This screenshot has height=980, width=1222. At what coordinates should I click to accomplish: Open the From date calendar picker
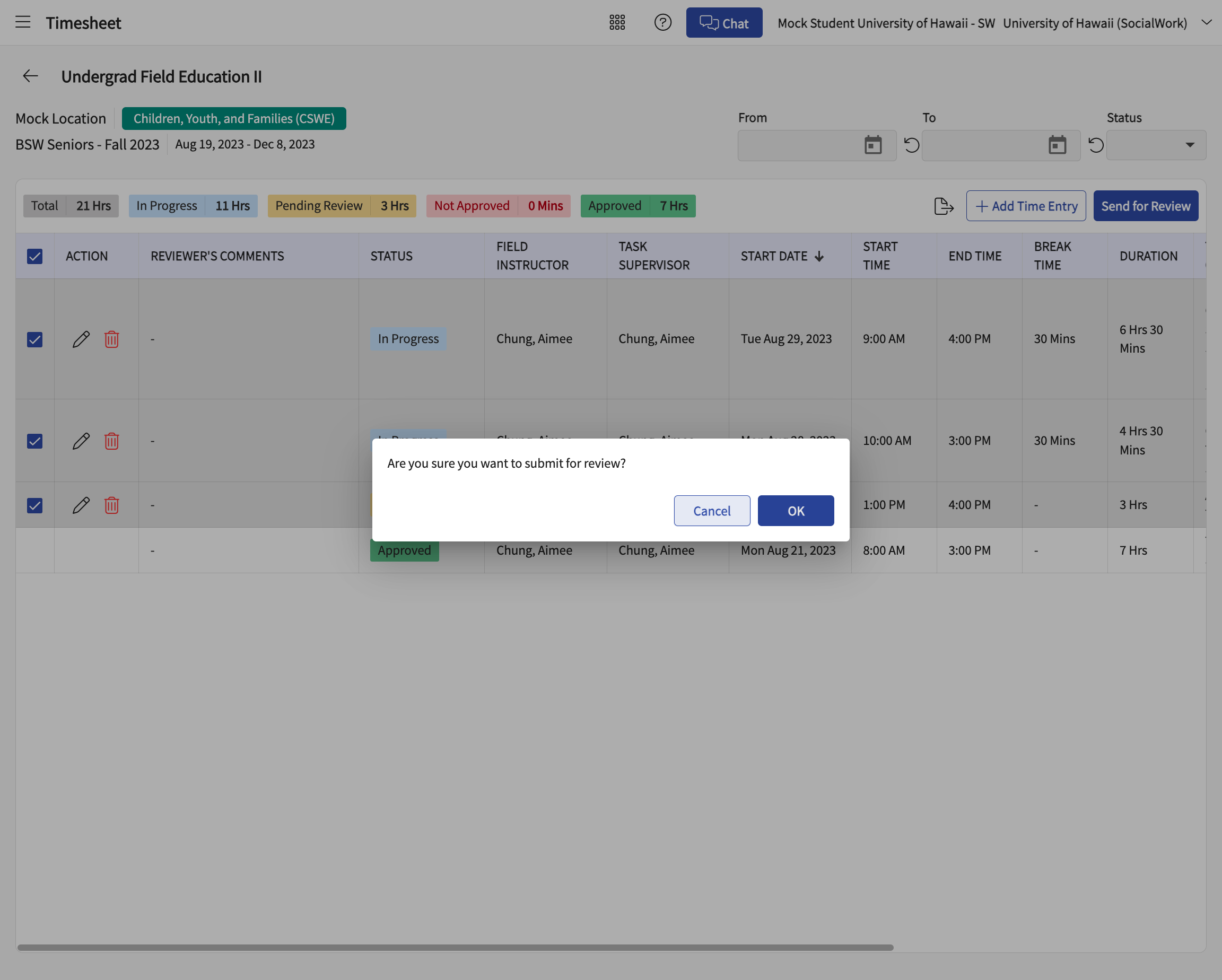[x=873, y=145]
